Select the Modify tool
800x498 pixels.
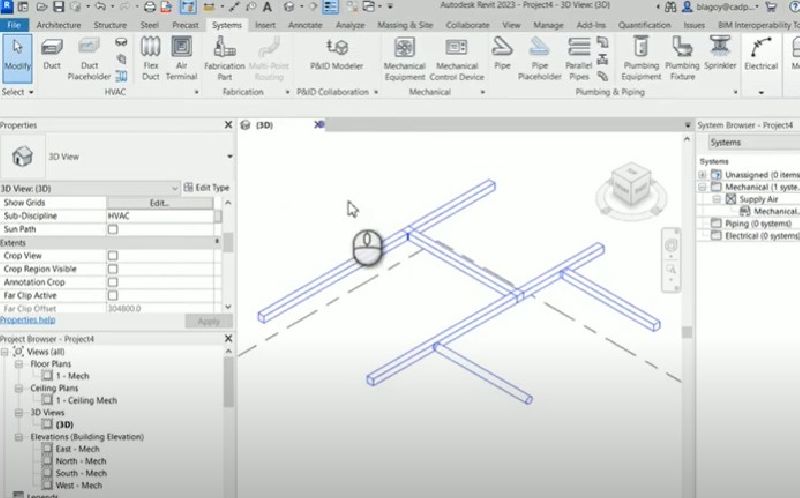point(17,58)
